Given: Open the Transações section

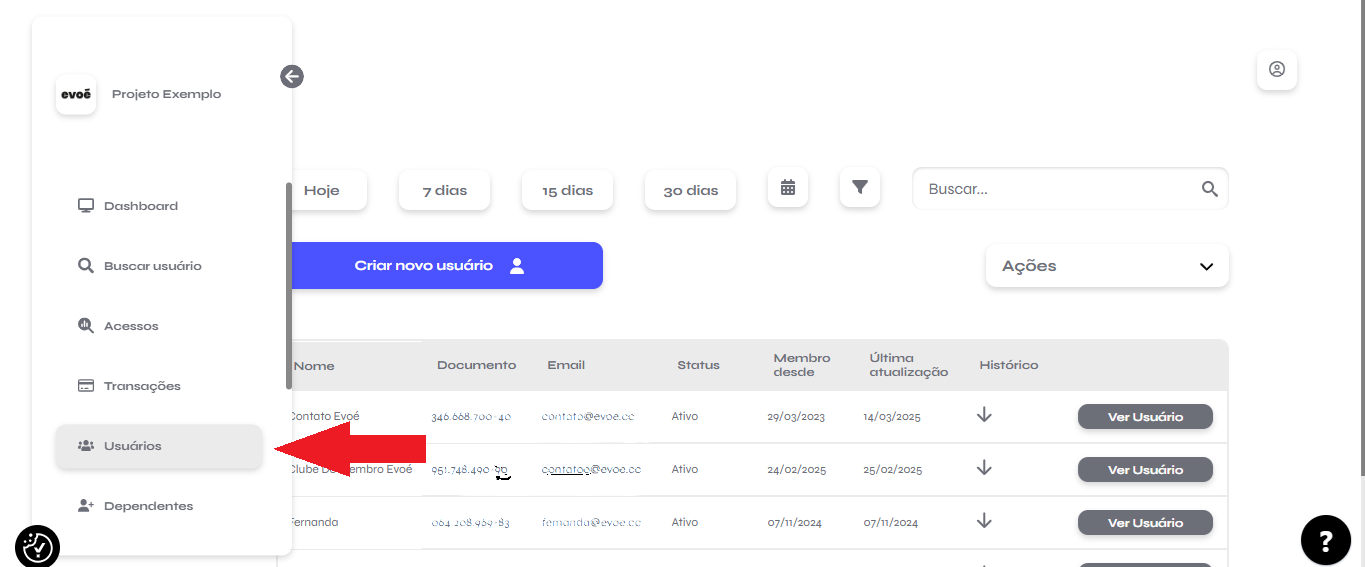Looking at the screenshot, I should coord(159,386).
